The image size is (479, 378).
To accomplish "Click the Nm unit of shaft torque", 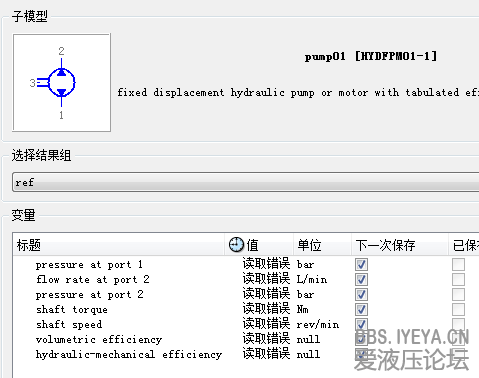I will click(303, 309).
